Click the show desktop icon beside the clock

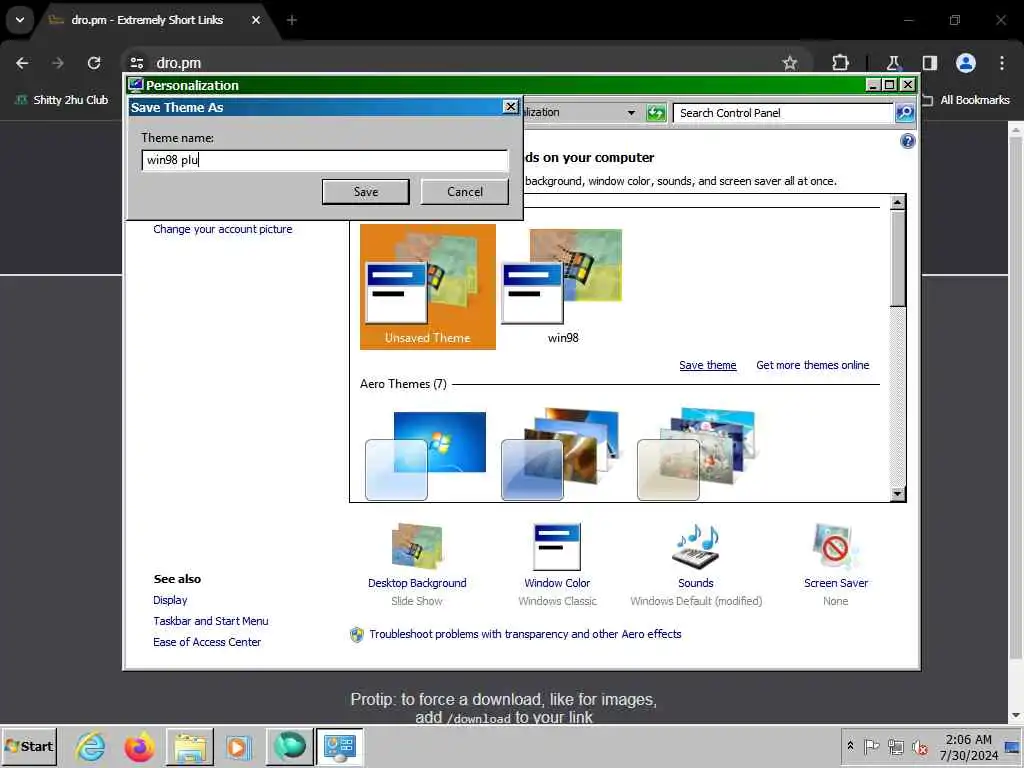pos(1013,747)
